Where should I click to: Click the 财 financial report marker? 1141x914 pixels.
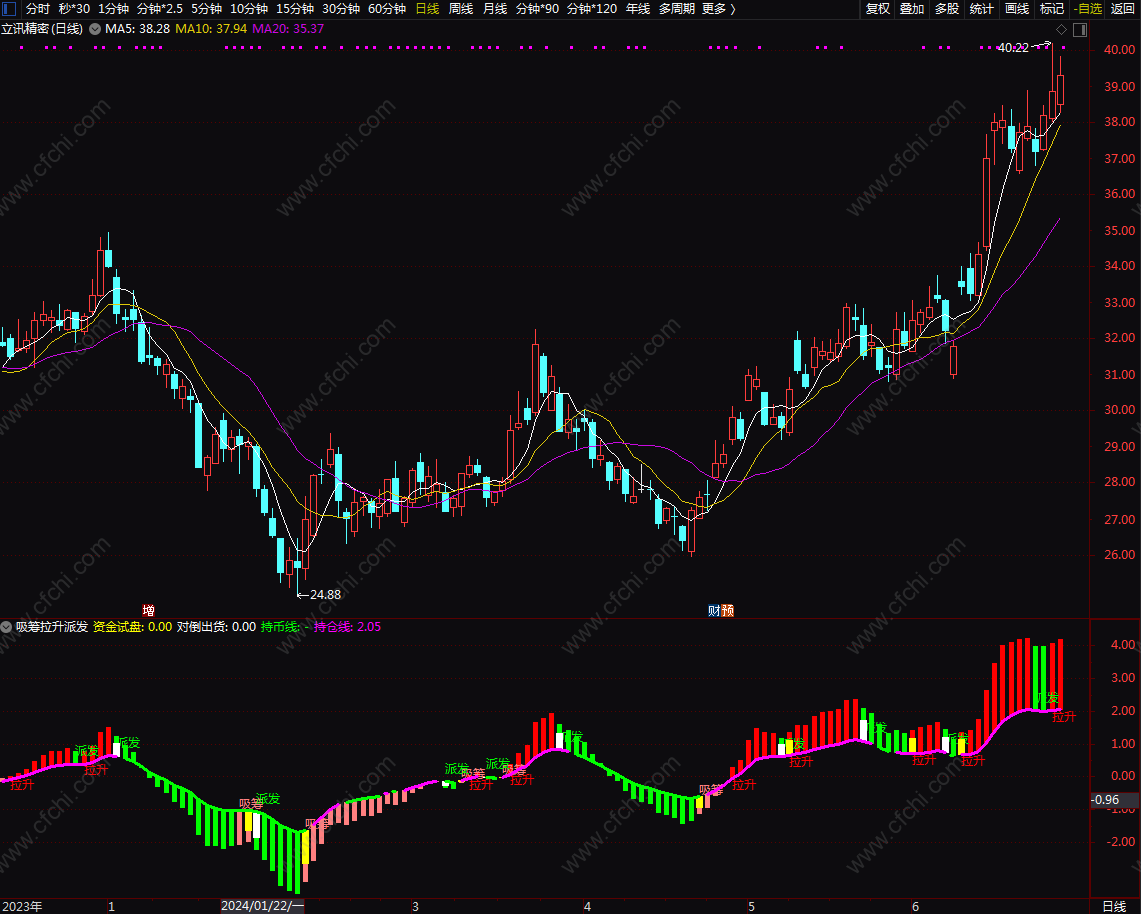point(714,611)
